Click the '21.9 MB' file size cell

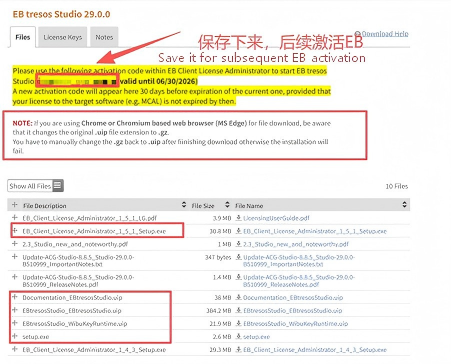pyautogui.click(x=220, y=323)
